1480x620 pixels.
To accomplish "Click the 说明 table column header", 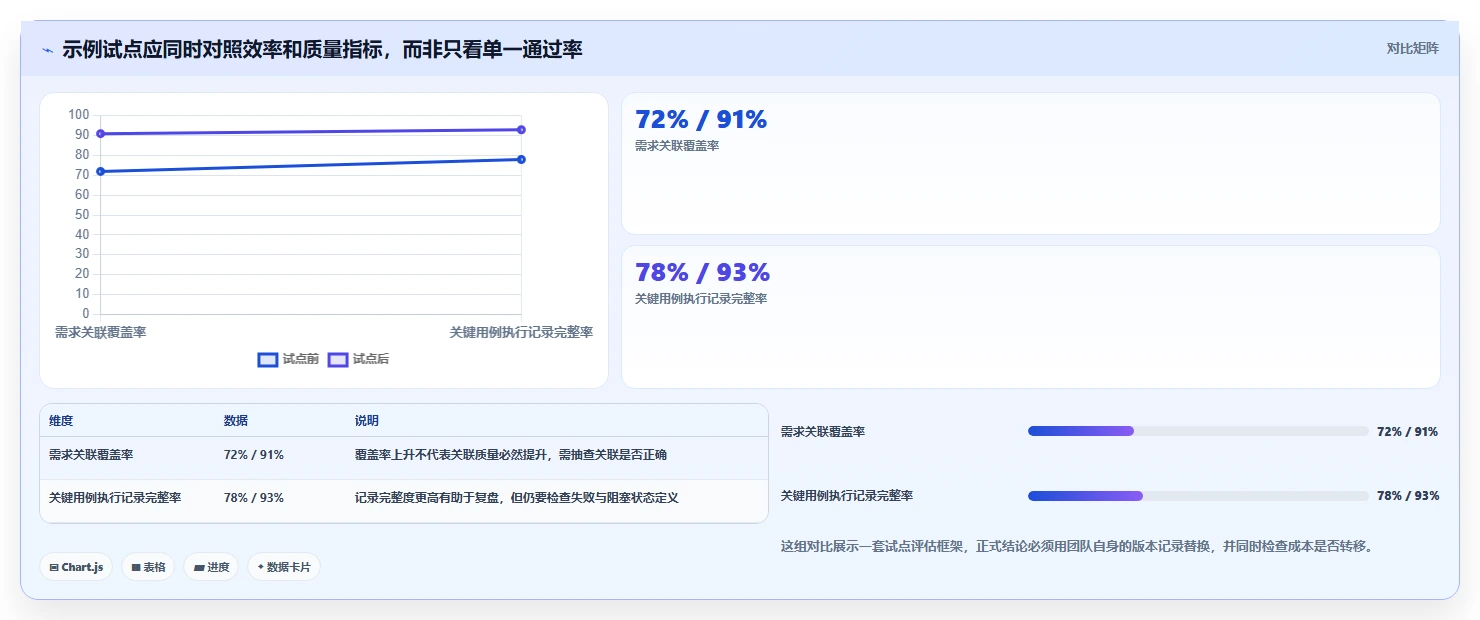I will (367, 421).
